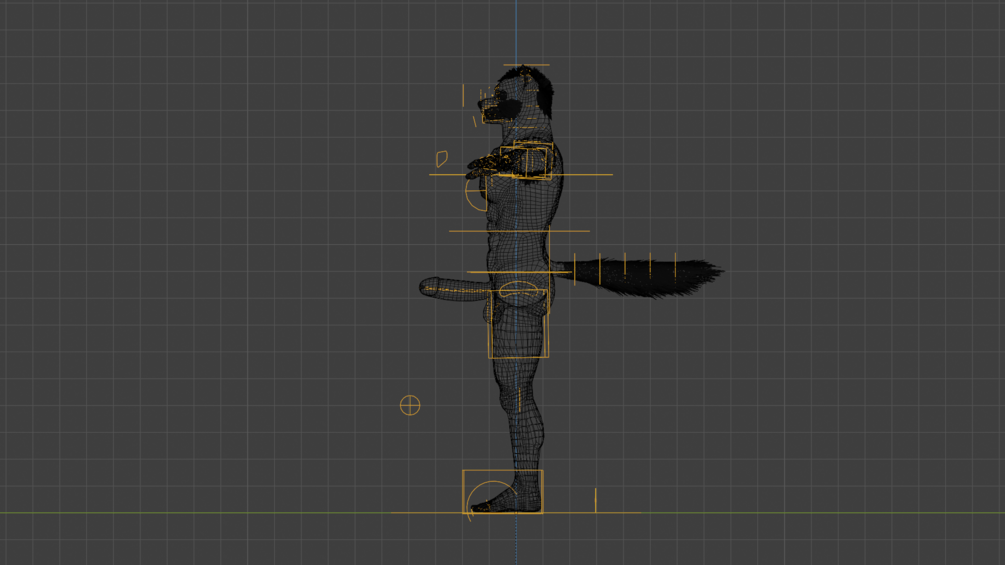Select the vertical line marker behind the heel
This screenshot has height=565, width=1005.
point(595,500)
